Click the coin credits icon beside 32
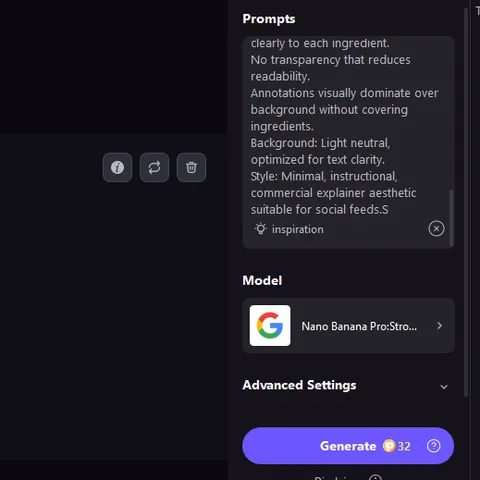The image size is (480, 480). click(389, 446)
